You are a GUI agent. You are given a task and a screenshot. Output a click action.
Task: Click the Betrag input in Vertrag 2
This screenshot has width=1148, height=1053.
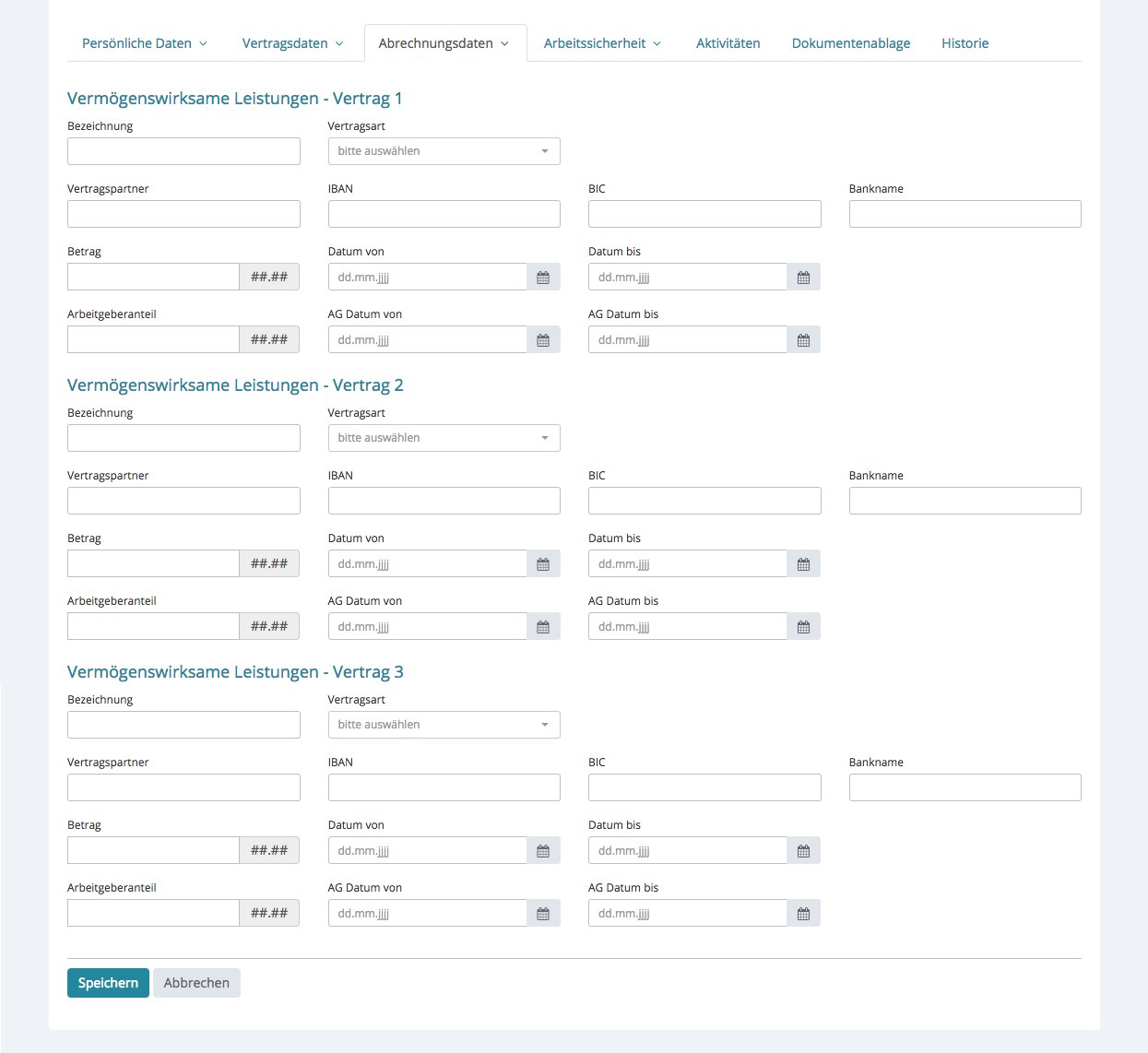pos(153,563)
